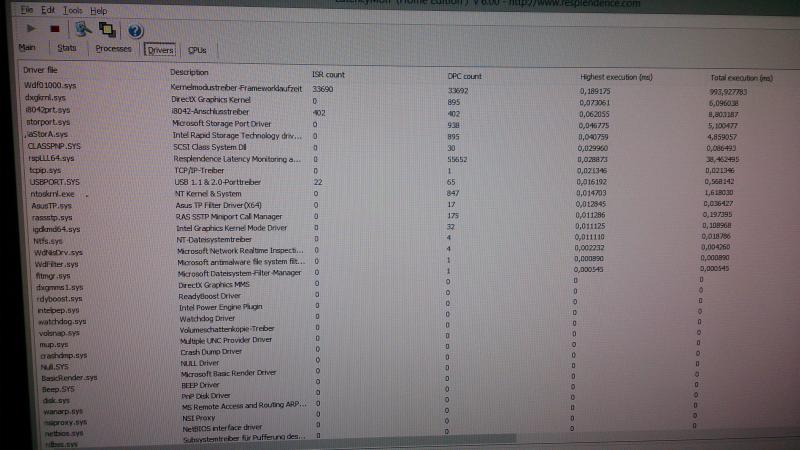This screenshot has width=800, height=450.
Task: Click the NT Kernel & System description
Action: click(208, 194)
